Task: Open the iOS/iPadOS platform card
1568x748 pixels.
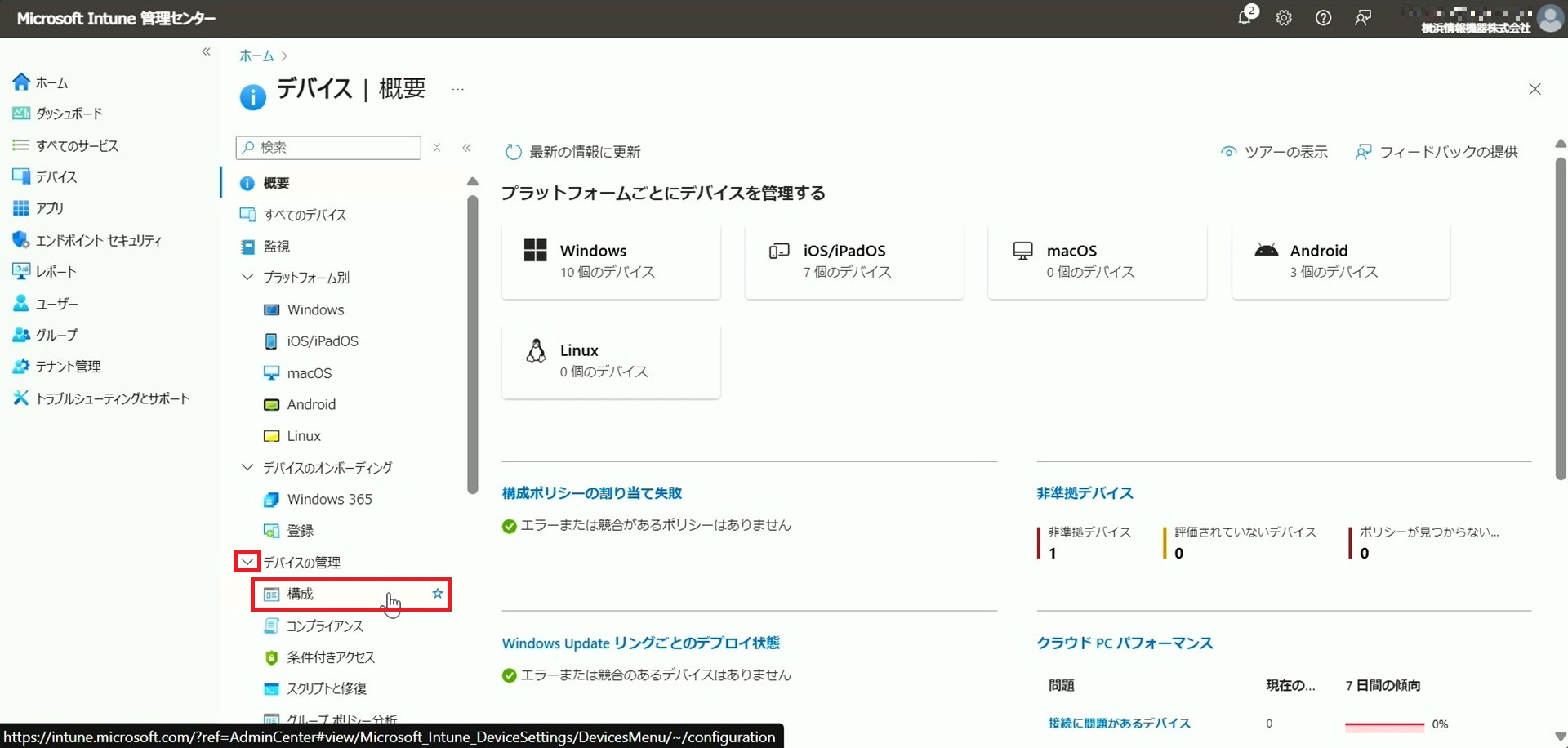Action: click(x=854, y=261)
